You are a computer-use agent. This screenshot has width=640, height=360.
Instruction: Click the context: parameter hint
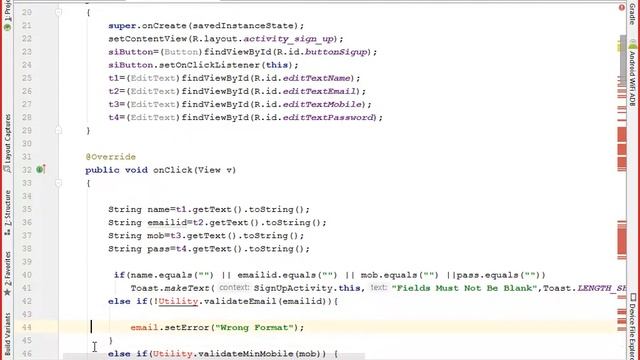click(233, 288)
